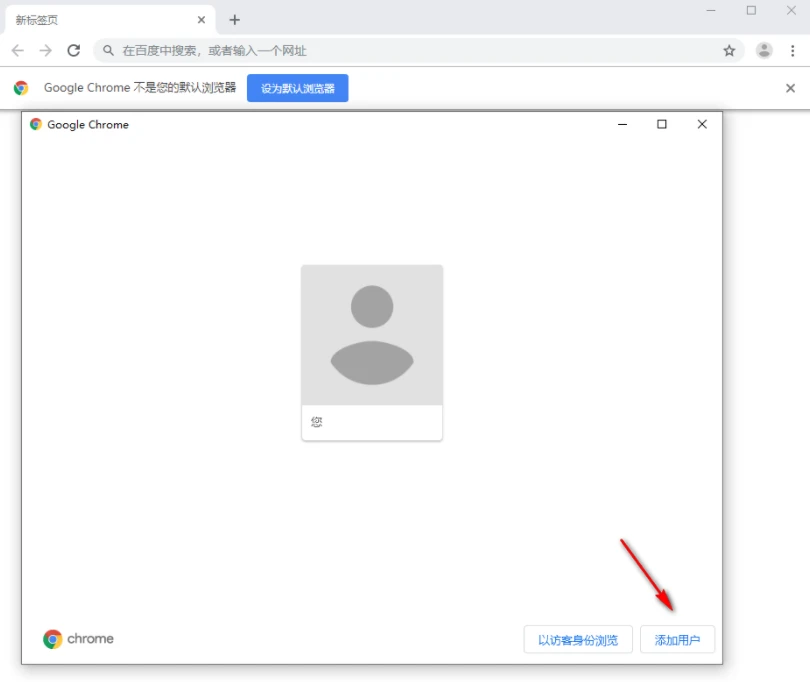The width and height of the screenshot is (810, 682).
Task: Click the 您 profile name label
Action: 317,422
